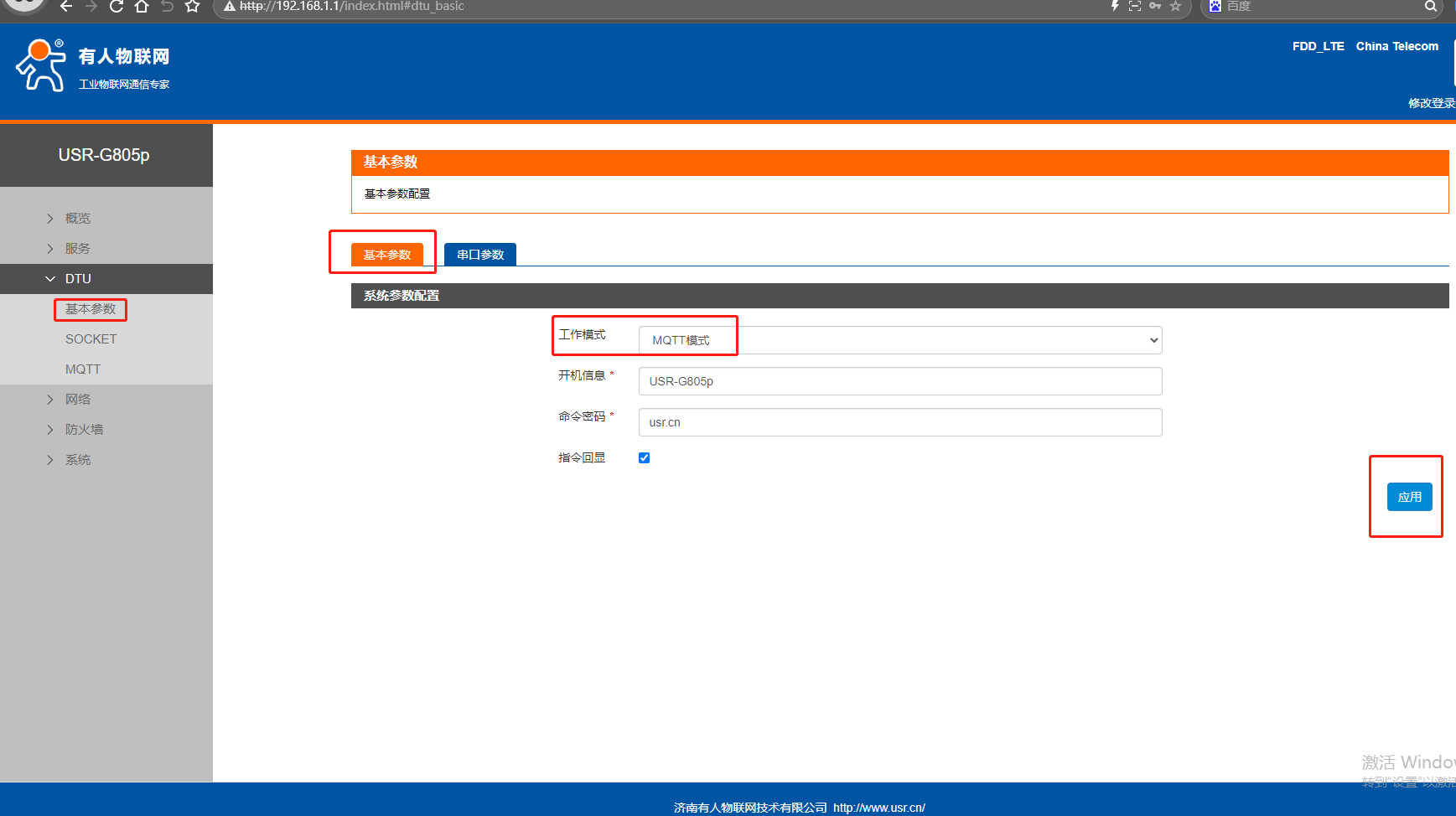
Task: Toggle the 指令回显 checkbox
Action: coord(644,457)
